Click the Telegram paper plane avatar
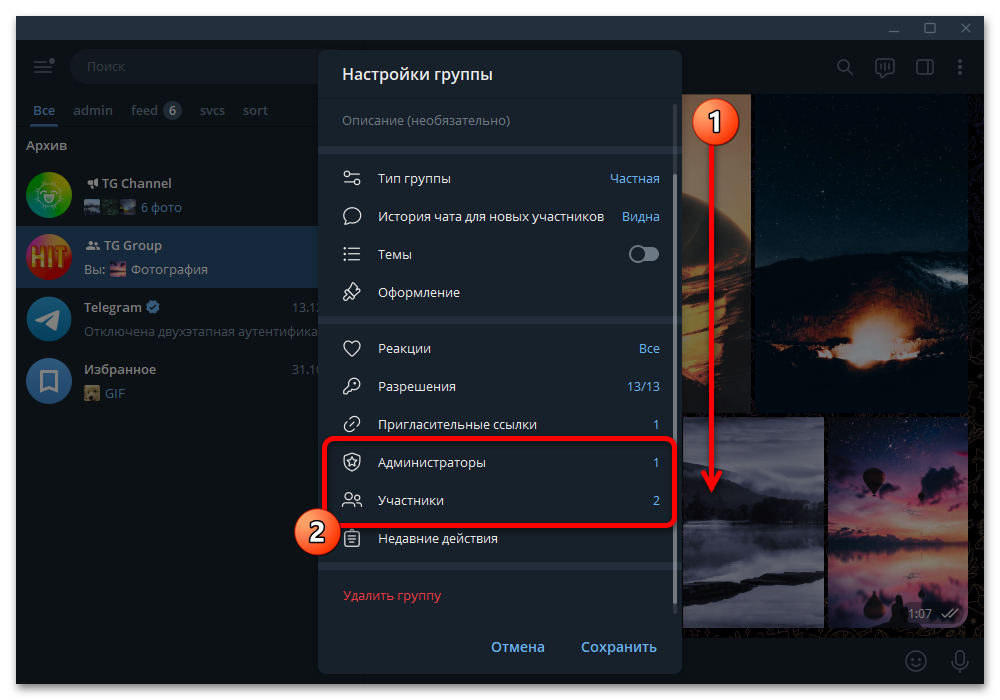The width and height of the screenshot is (1000, 700). 49,319
